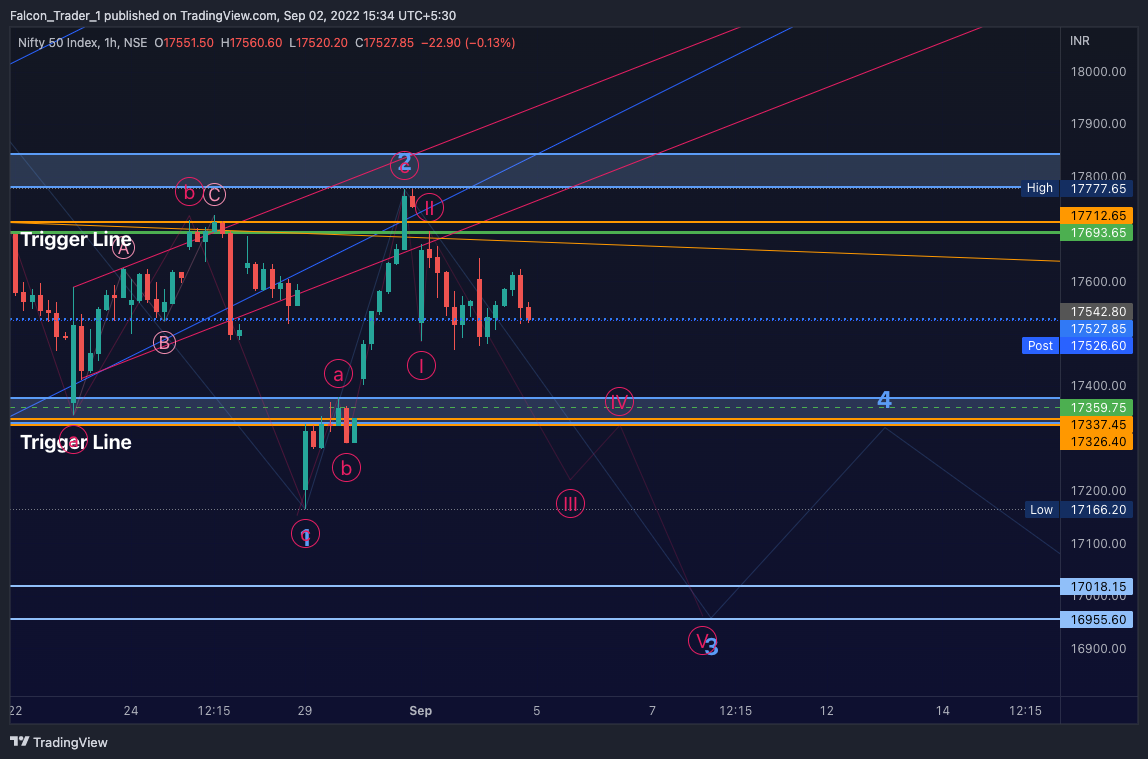Select the light blue 17018.15 price tag
Image resolution: width=1148 pixels, height=759 pixels.
point(1096,586)
